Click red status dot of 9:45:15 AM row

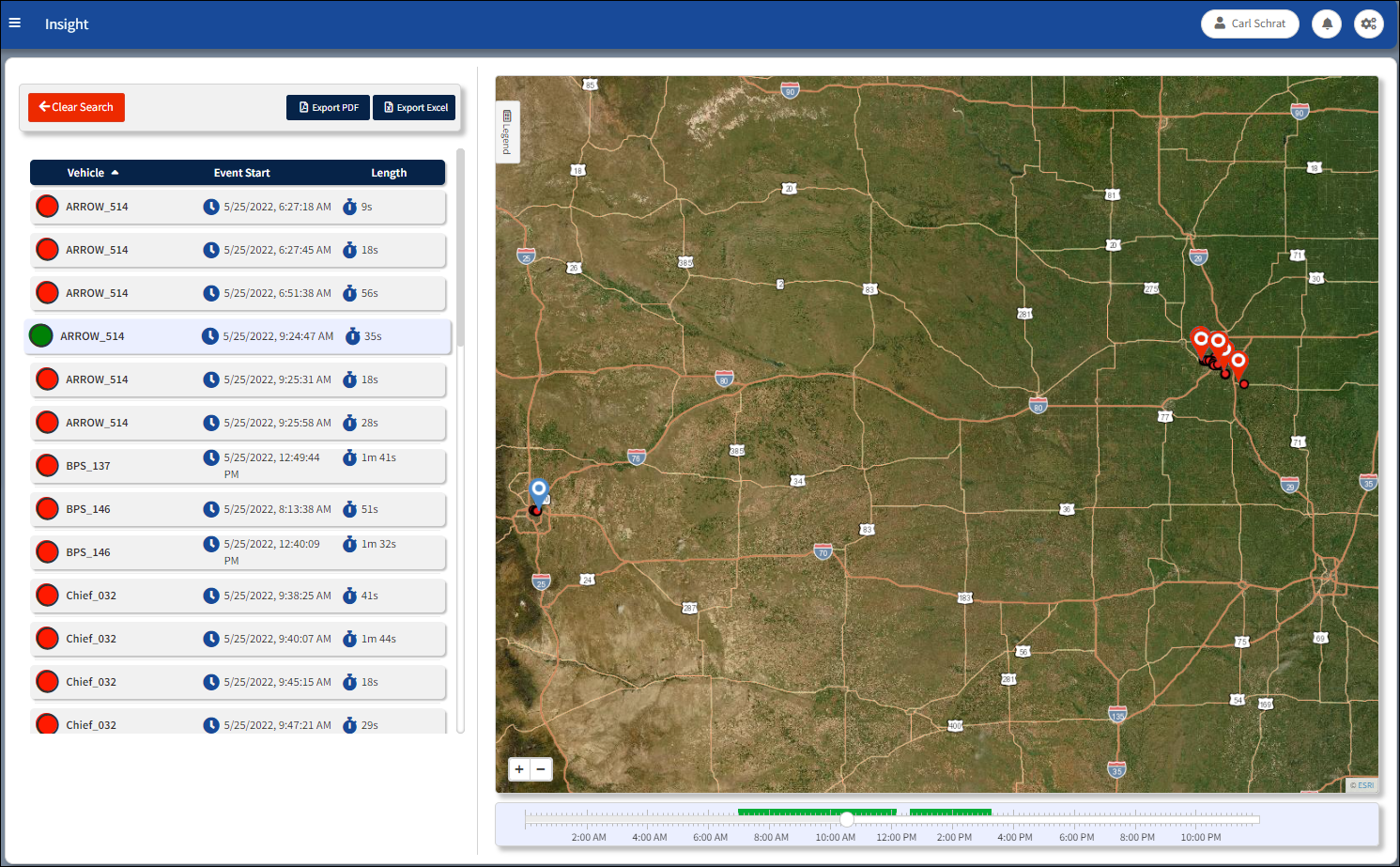pos(47,682)
